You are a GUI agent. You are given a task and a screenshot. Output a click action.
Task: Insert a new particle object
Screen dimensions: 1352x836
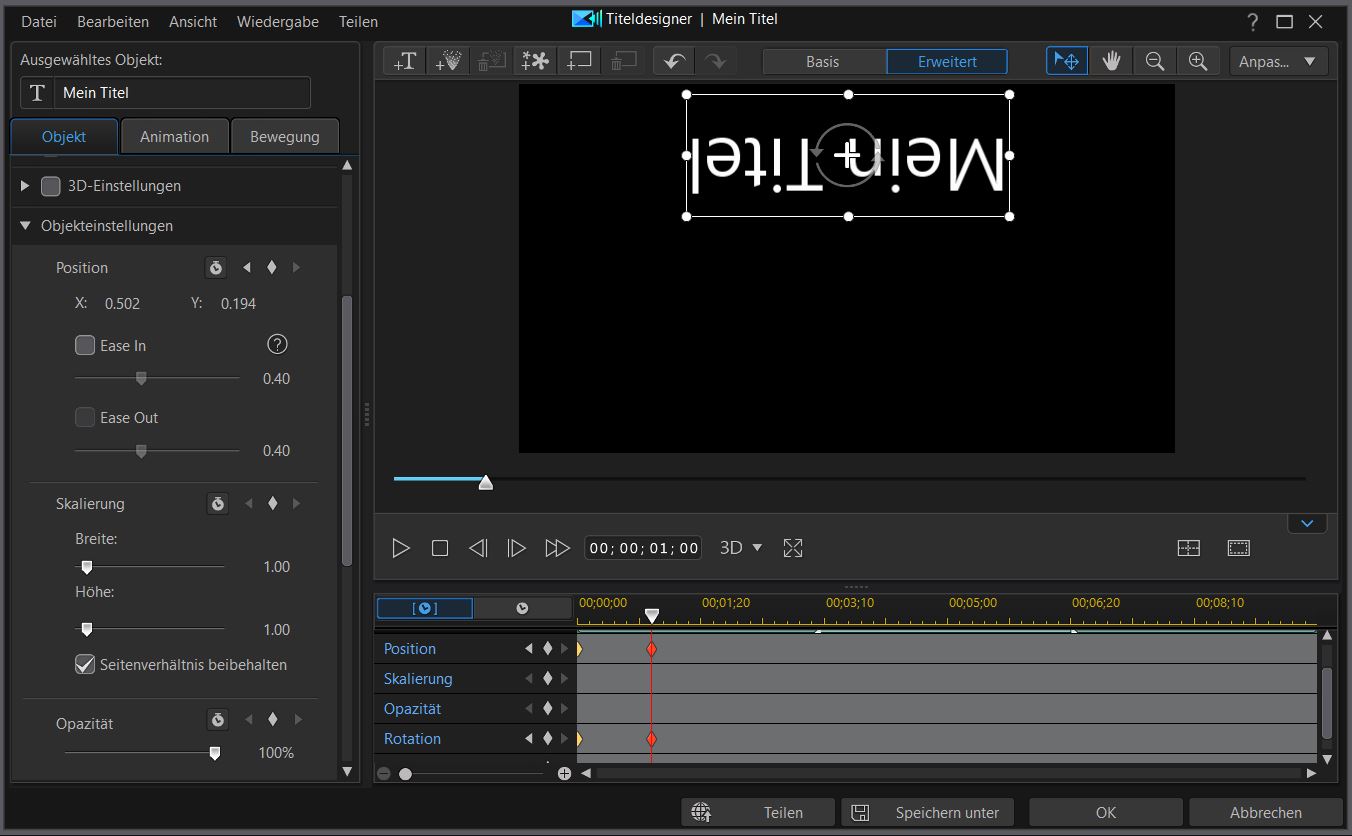pos(447,60)
